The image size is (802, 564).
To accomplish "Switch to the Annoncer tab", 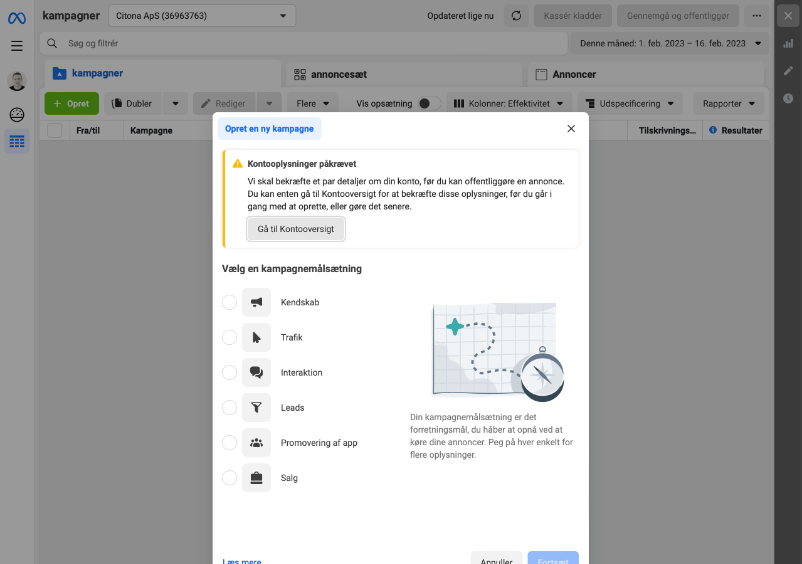I will 648,74.
